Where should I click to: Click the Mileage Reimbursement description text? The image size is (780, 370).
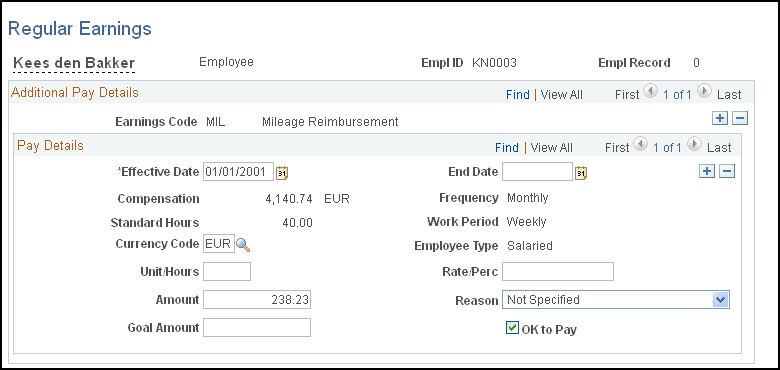pyautogui.click(x=330, y=121)
